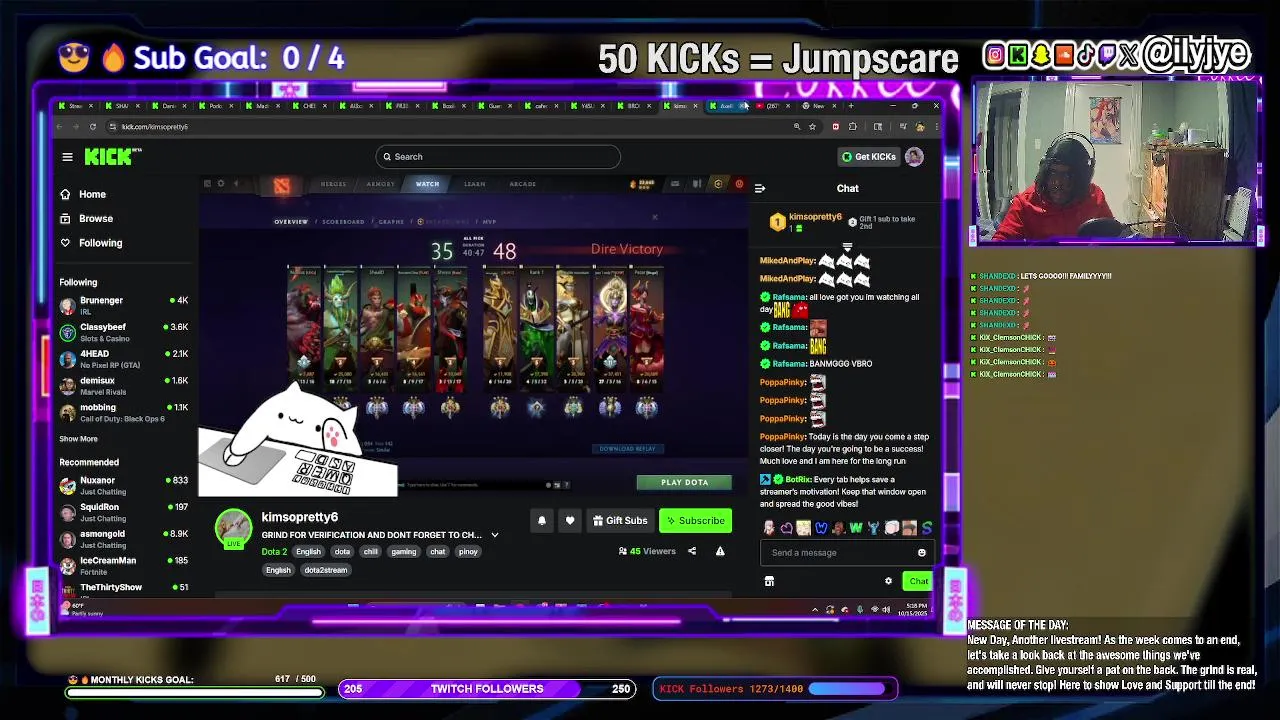This screenshot has height=720, width=1280.
Task: Open the Dota ARMORY tab
Action: pos(380,184)
